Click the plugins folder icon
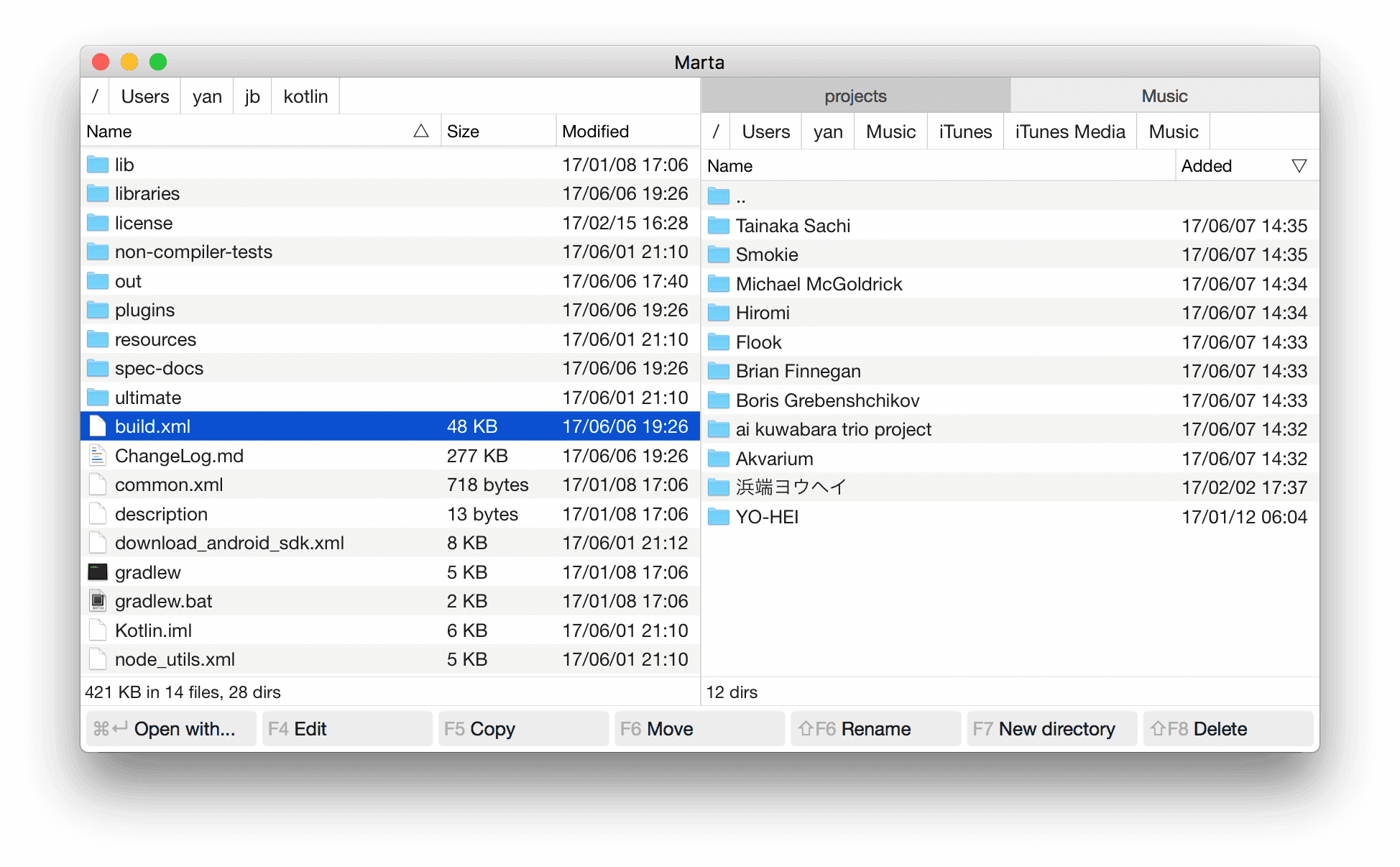Image resolution: width=1400 pixels, height=867 pixels. 98,310
